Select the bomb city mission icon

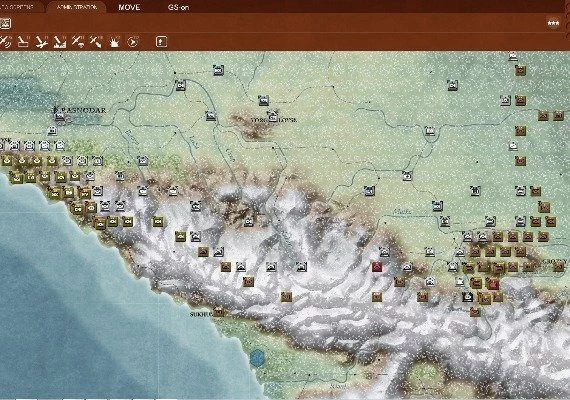[60, 42]
